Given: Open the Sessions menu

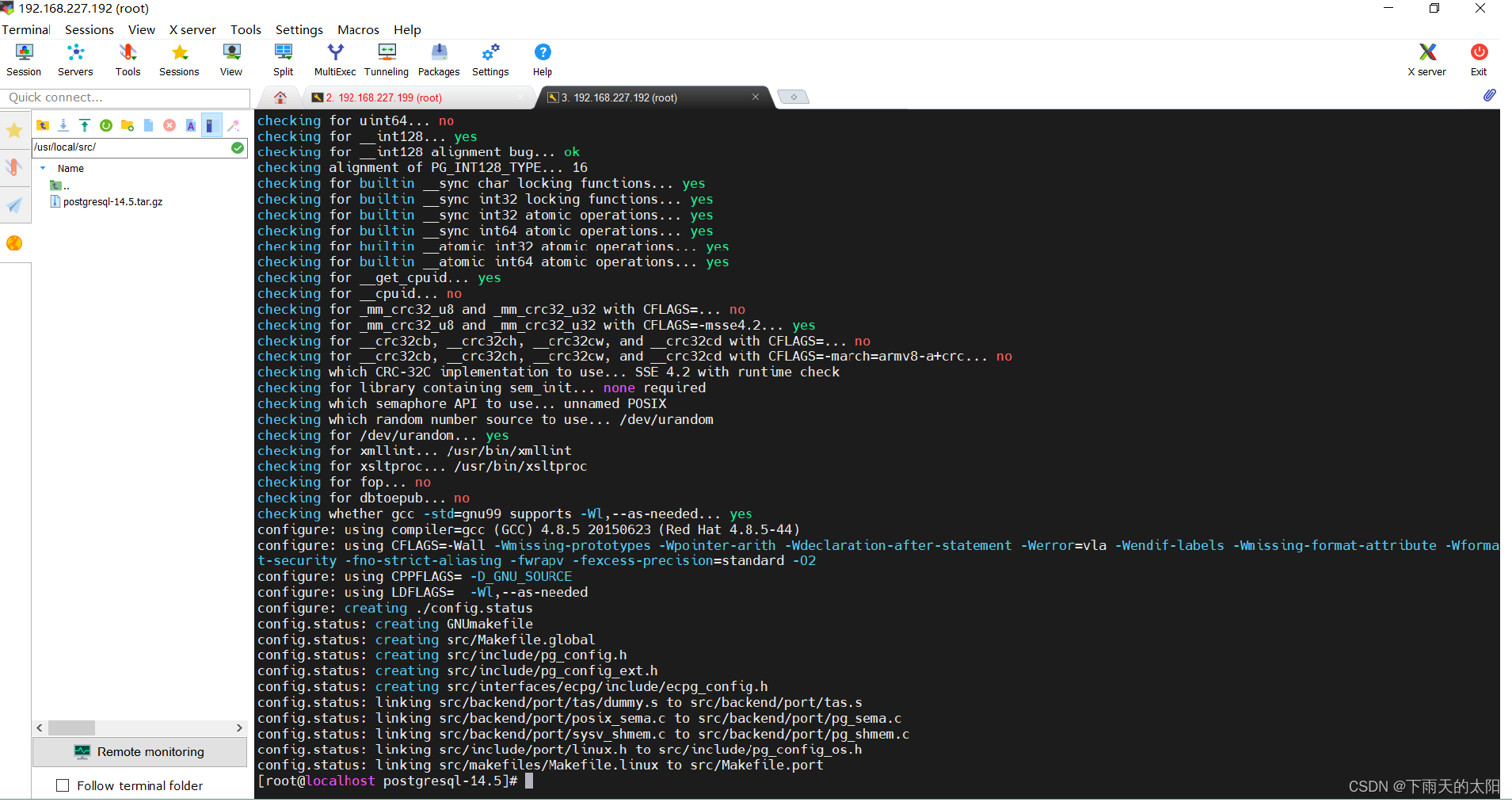Looking at the screenshot, I should coord(90,29).
